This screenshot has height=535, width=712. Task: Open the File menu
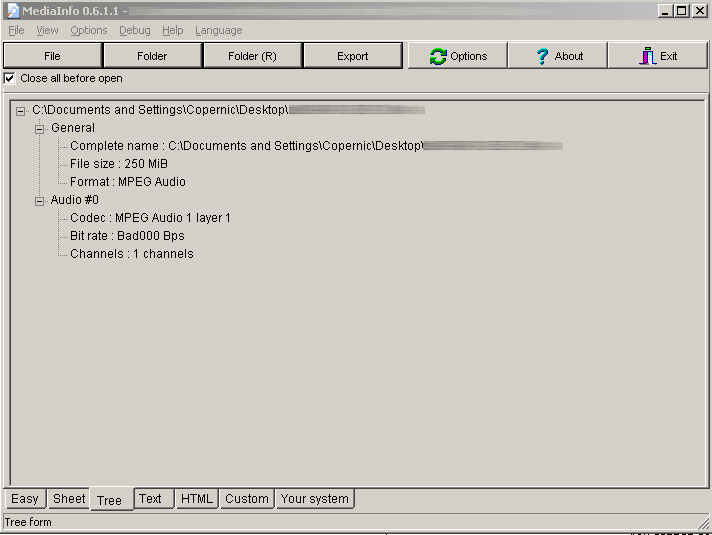[x=16, y=30]
